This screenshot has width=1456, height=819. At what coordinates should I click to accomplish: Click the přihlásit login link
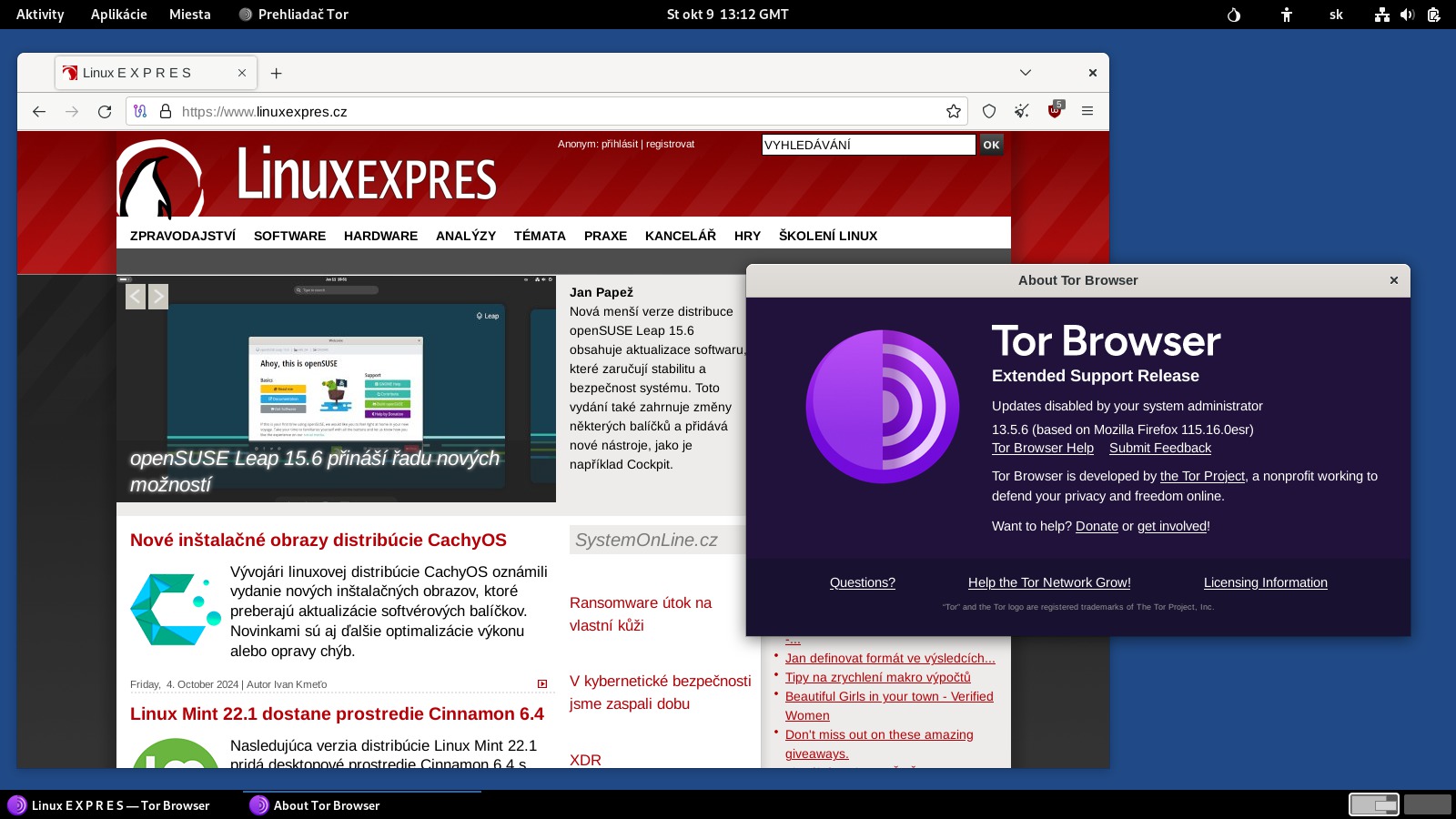coord(620,144)
